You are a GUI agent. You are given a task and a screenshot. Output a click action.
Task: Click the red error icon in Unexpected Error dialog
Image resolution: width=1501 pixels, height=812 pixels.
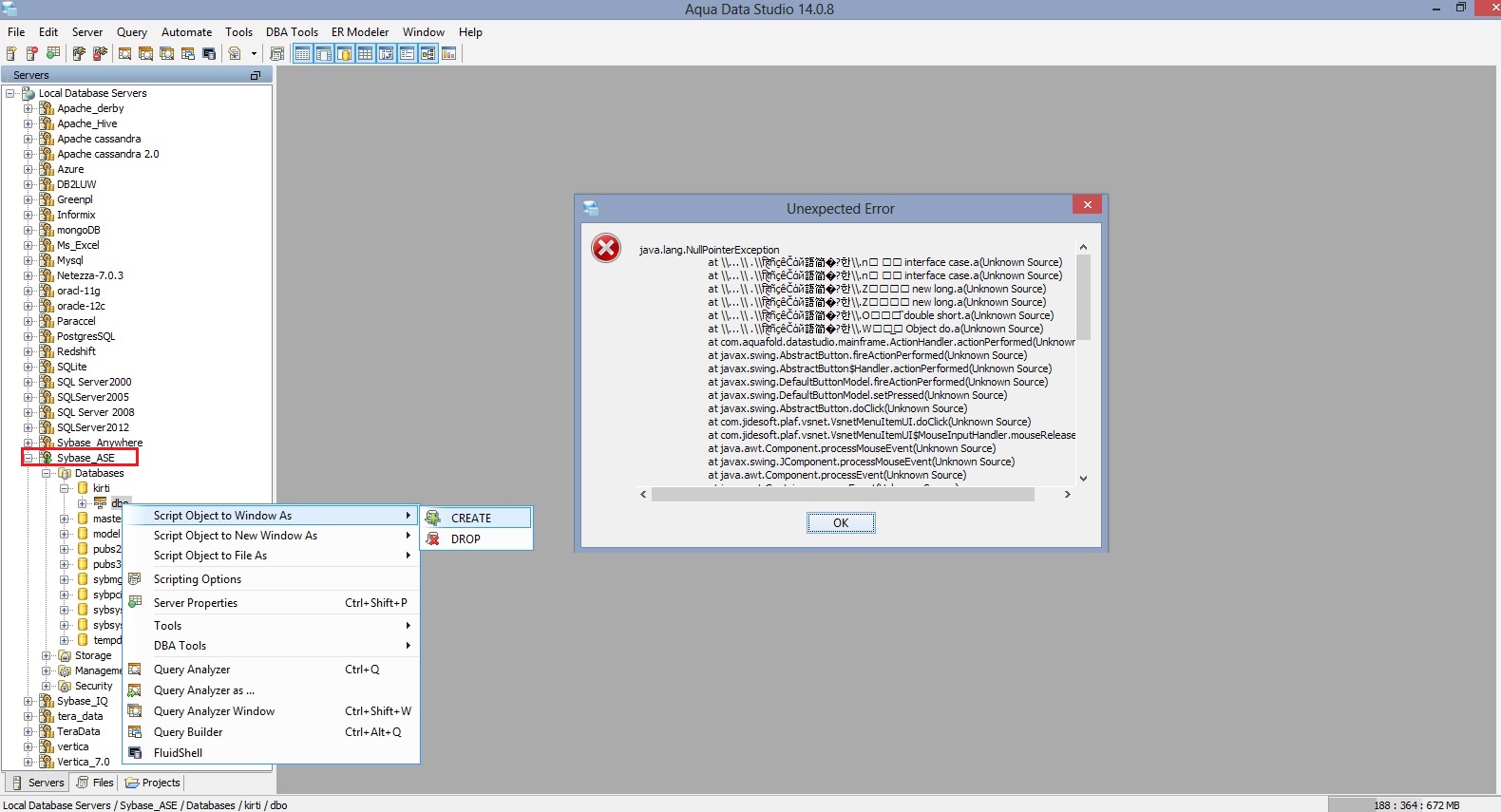[606, 248]
